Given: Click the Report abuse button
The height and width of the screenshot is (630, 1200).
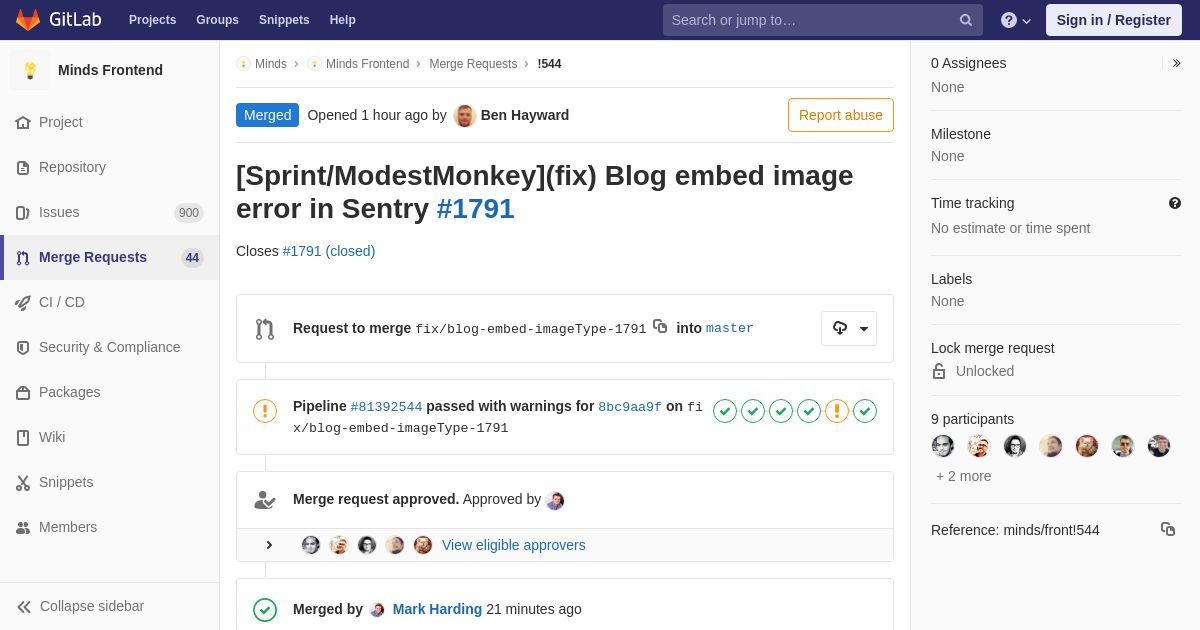Looking at the screenshot, I should click(841, 115).
